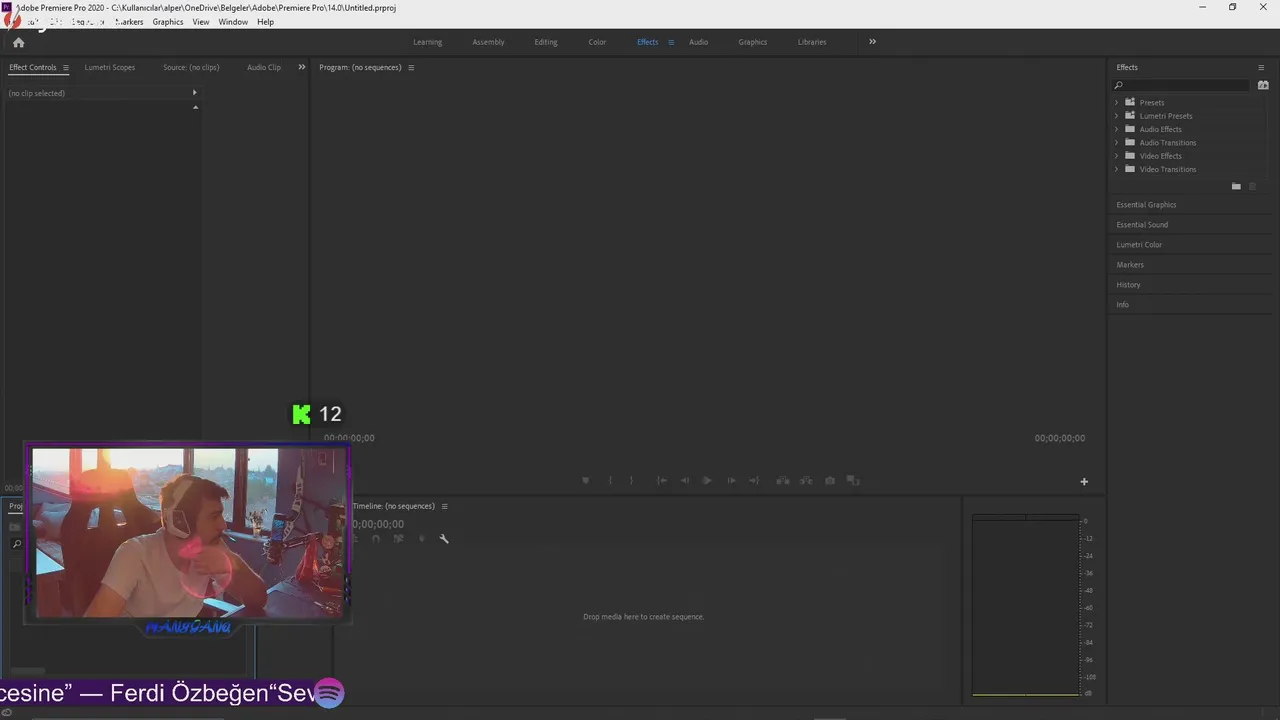Viewport: 1280px width, 720px height.
Task: Open the Markers panel
Action: [x=1130, y=265]
